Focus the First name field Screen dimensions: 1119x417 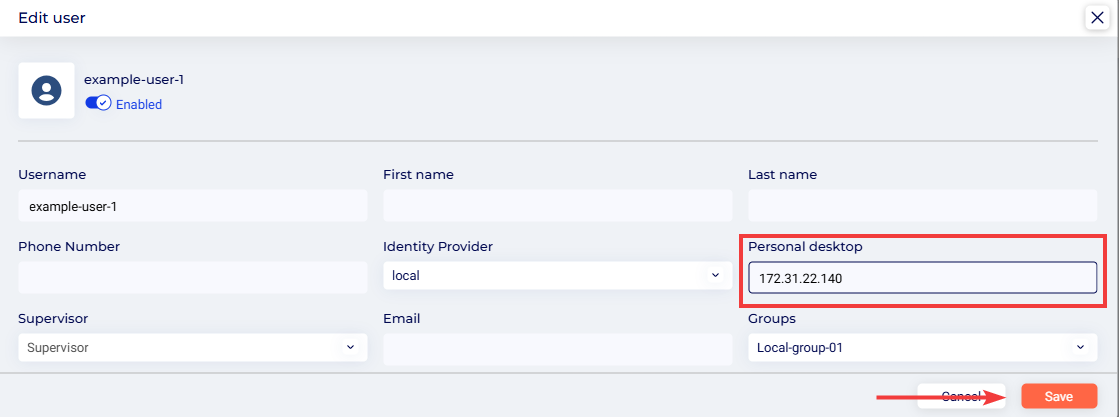pos(557,206)
